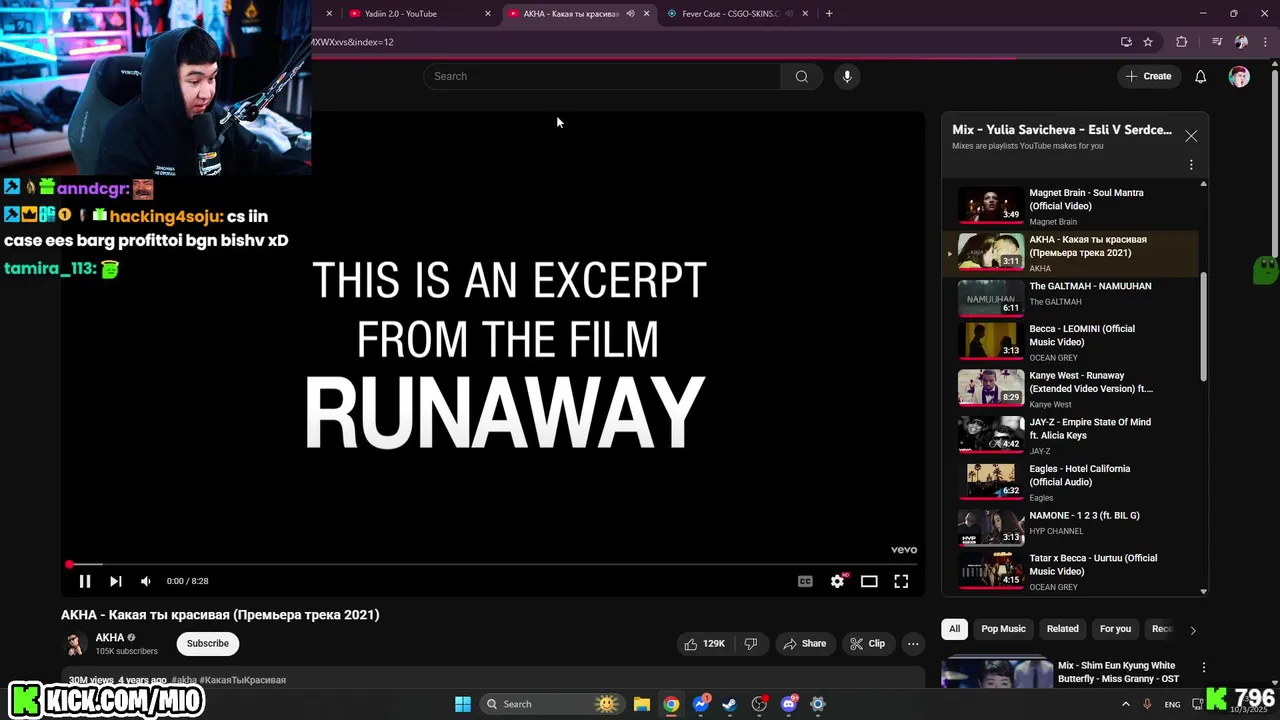Open more actions menu beside Clip
This screenshot has height=720, width=1280.
(x=913, y=644)
